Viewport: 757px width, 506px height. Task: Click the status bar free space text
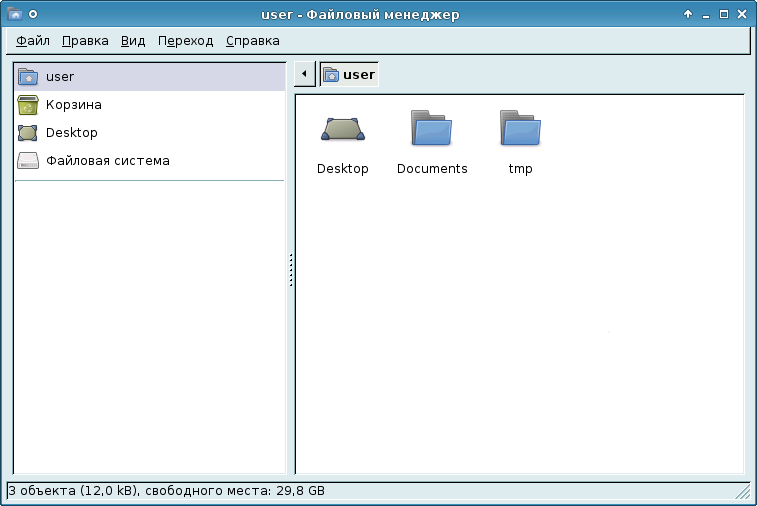(166, 491)
